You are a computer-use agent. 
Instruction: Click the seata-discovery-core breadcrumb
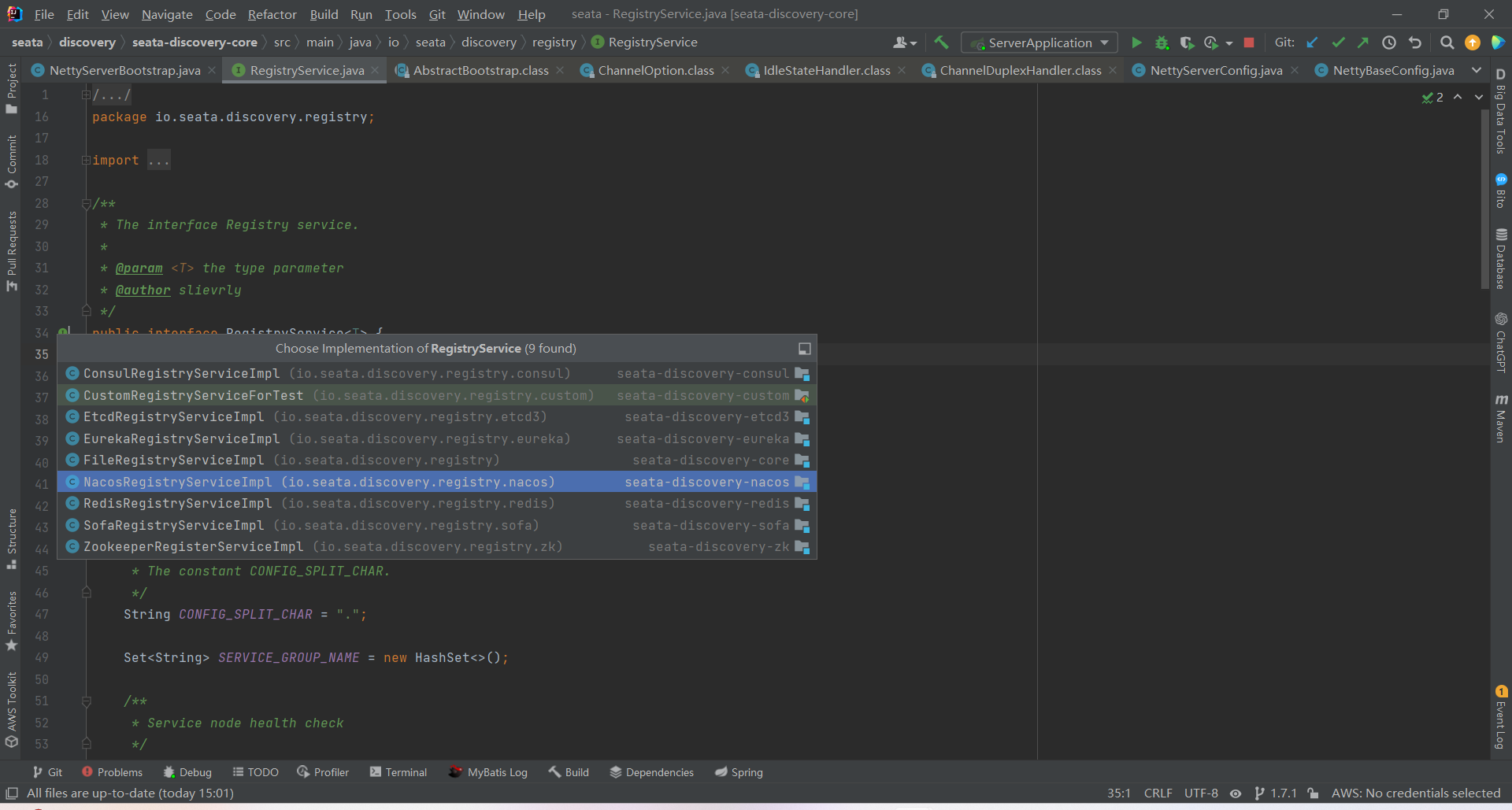[195, 43]
